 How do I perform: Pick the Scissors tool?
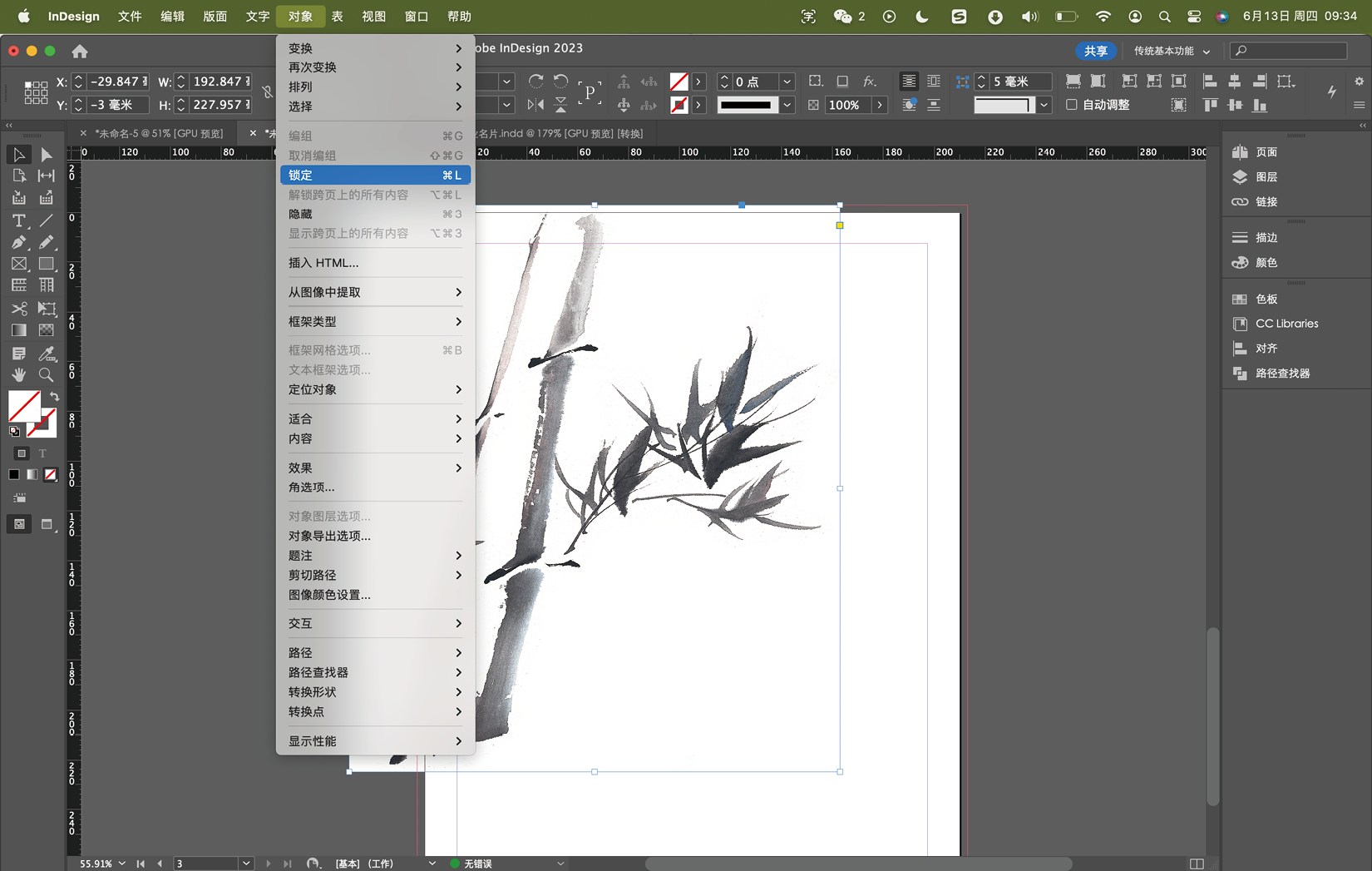(18, 309)
